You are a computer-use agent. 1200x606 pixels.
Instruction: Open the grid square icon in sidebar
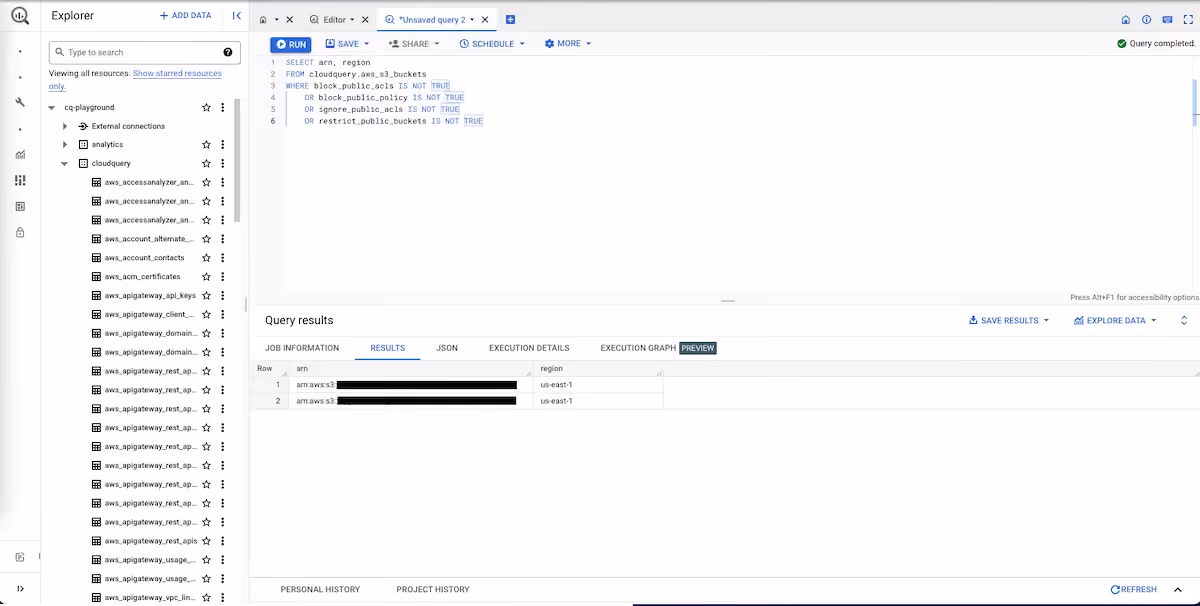pos(20,206)
